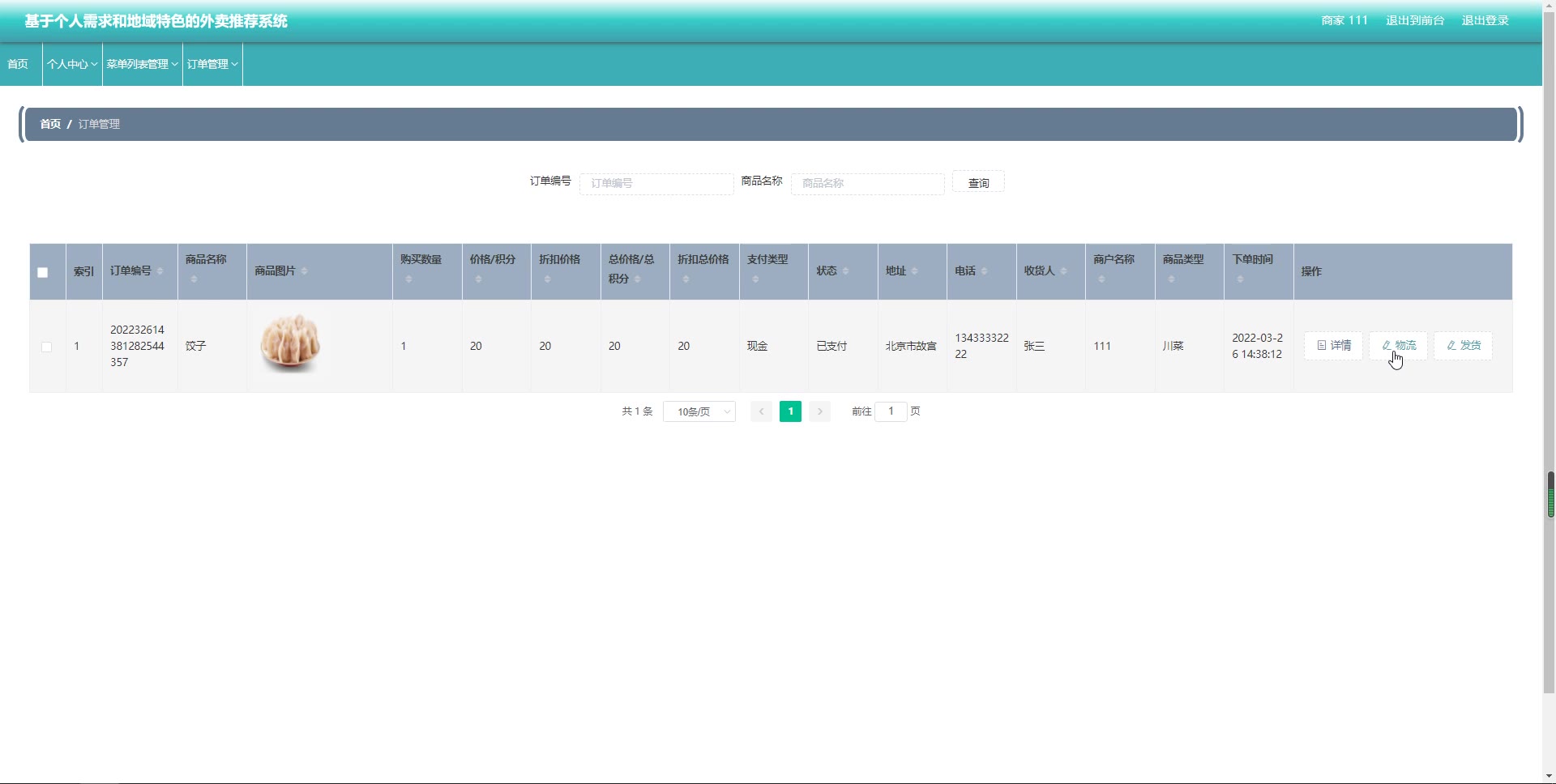Viewport: 1556px width, 784px height.
Task: Expand the 菜单列表管理 menu
Action: point(142,64)
